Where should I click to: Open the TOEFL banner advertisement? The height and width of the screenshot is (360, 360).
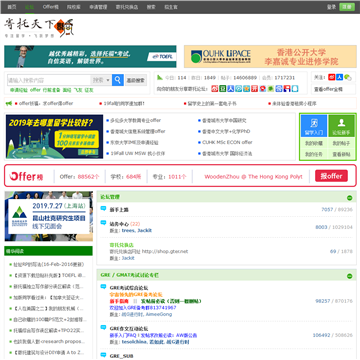click(x=90, y=57)
